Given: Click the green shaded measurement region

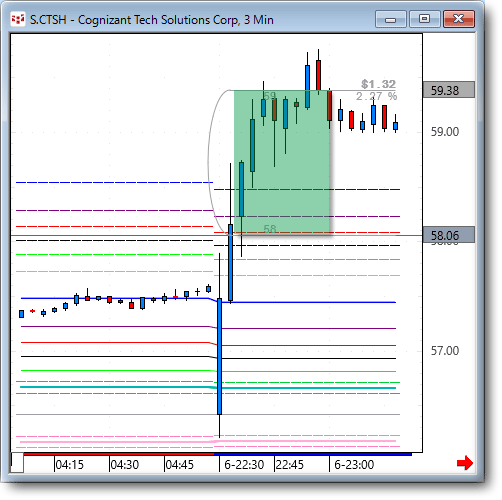Looking at the screenshot, I should point(282,162).
